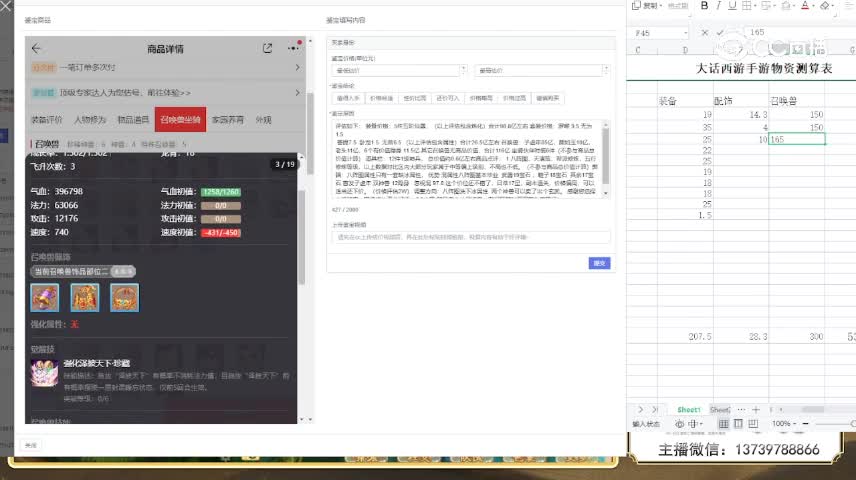Select the sixth appraisal conclusion option

coord(514,98)
